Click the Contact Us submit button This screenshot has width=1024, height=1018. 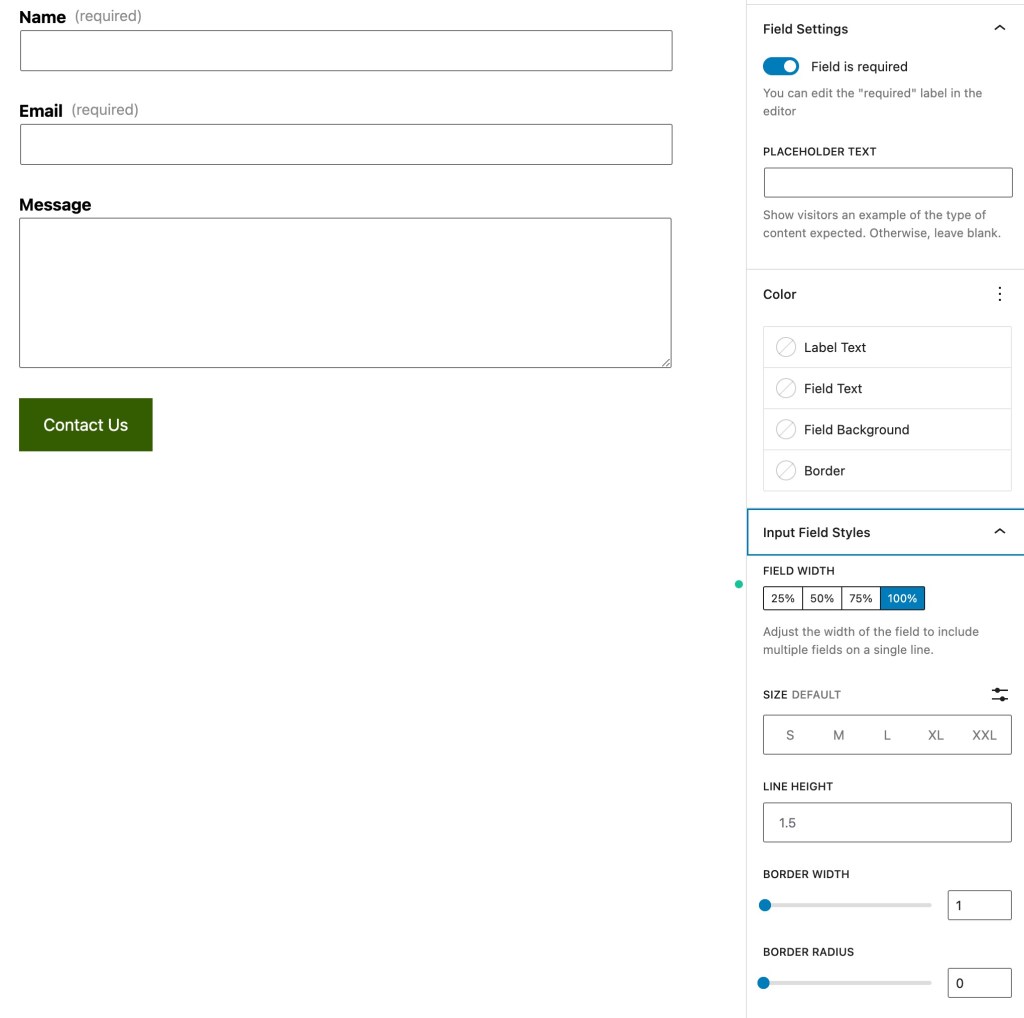coord(86,425)
